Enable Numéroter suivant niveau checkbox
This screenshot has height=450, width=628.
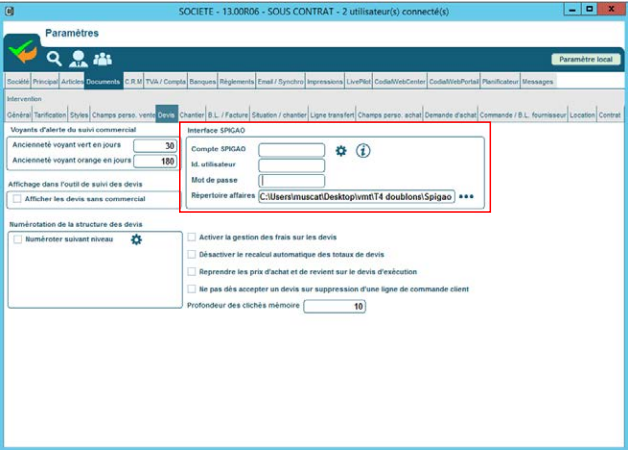click(x=18, y=239)
